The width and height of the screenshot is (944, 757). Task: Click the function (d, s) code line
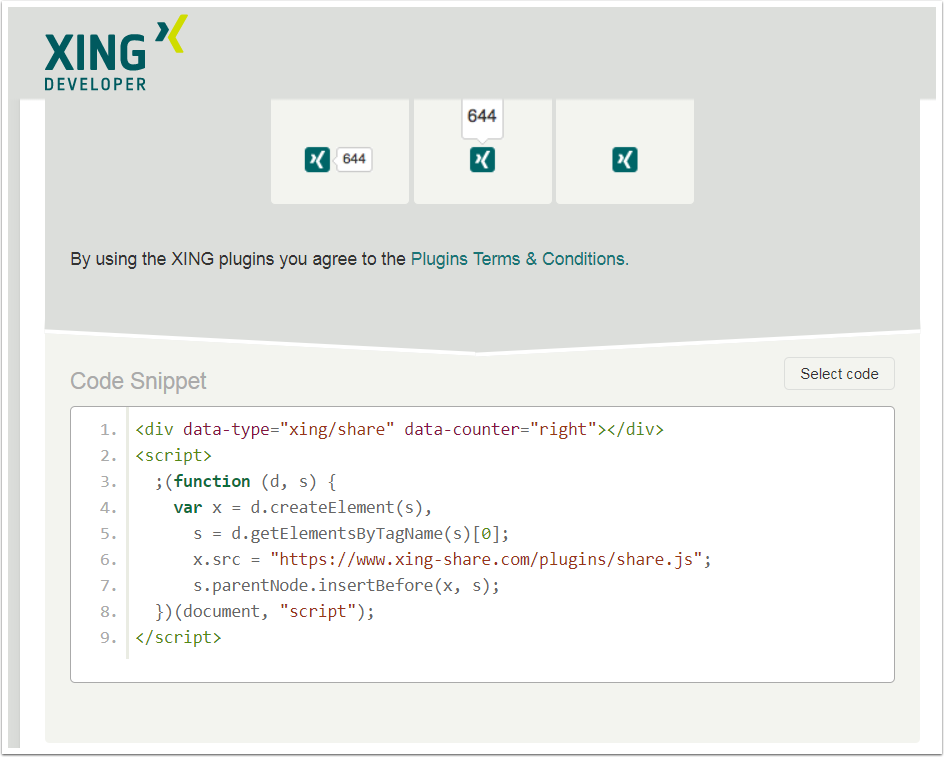pyautogui.click(x=246, y=482)
